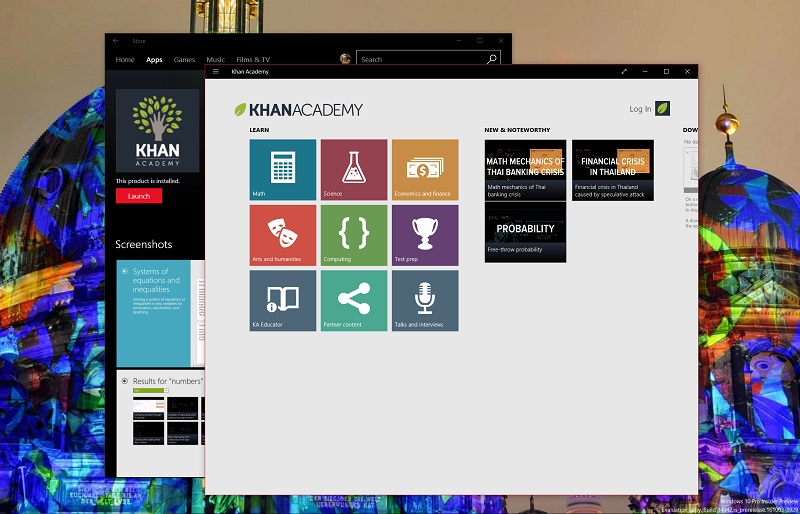800x514 pixels.
Task: Open the Store Home tab
Action: tap(125, 59)
